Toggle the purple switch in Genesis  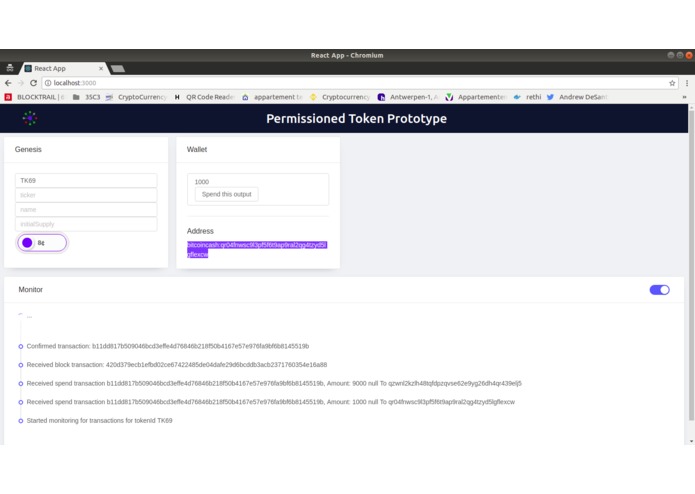click(x=42, y=243)
